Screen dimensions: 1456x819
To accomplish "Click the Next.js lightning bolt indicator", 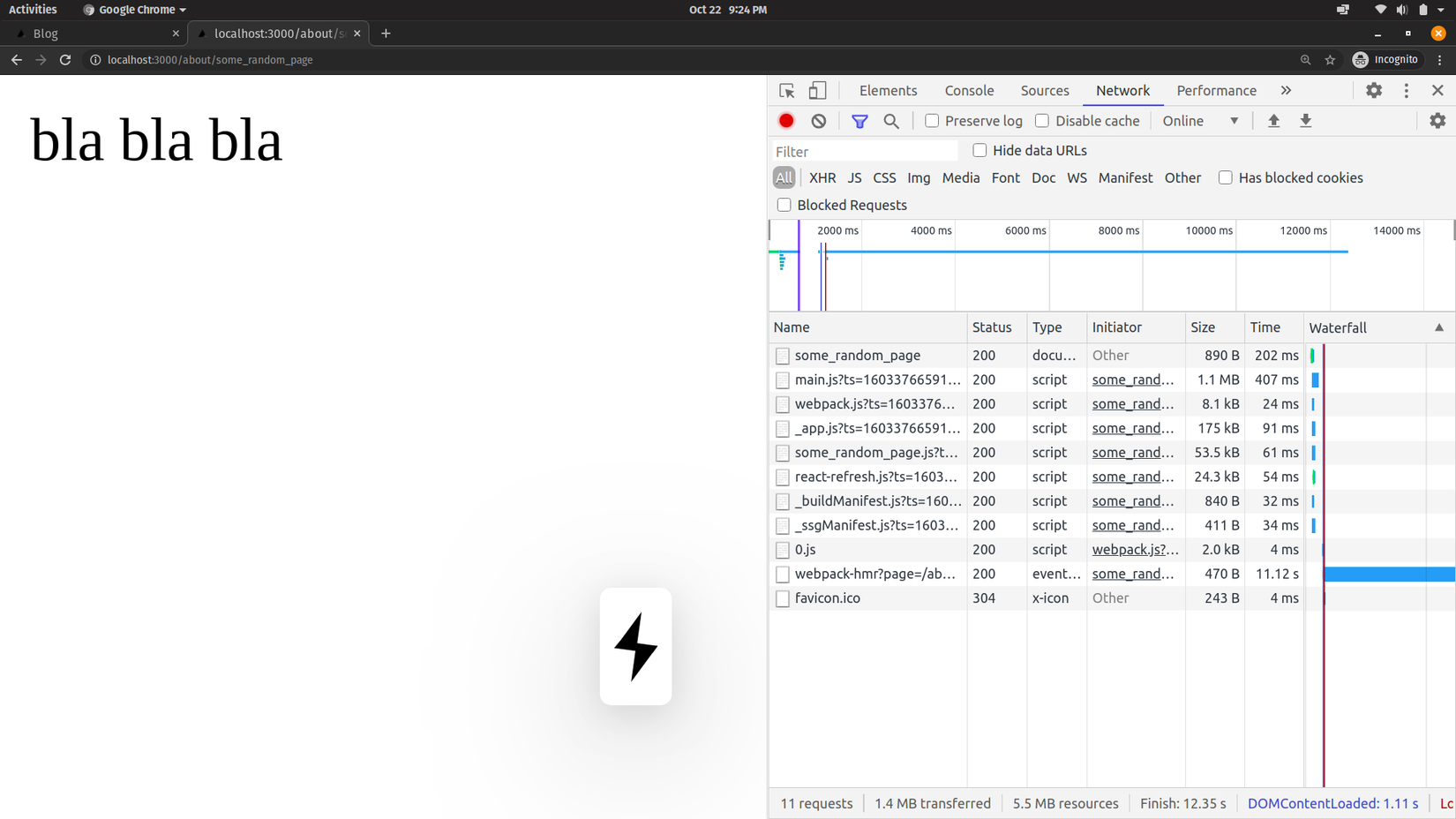I will 635,646.
